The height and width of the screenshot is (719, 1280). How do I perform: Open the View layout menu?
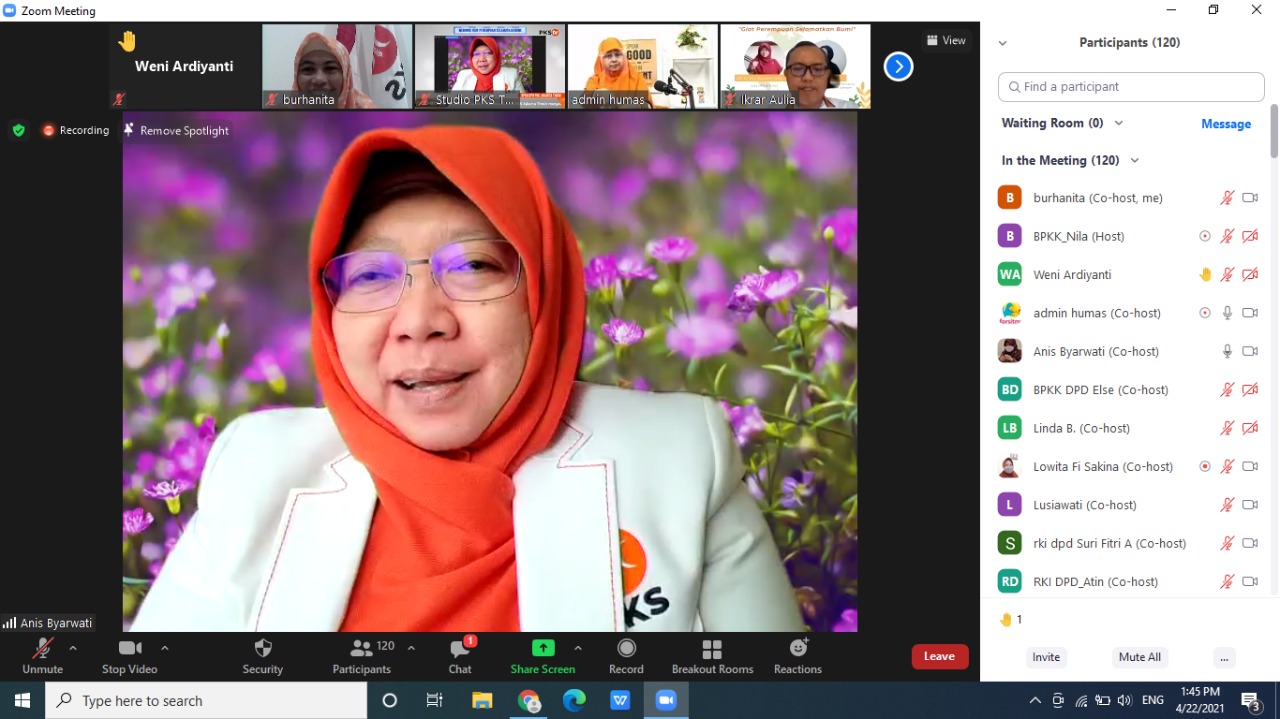pos(945,41)
